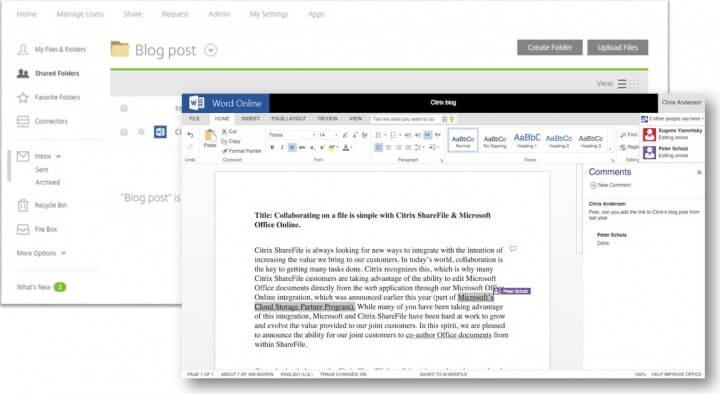This screenshot has width=720, height=394.
Task: Open the font color dropdown arrow
Action: pos(352,147)
